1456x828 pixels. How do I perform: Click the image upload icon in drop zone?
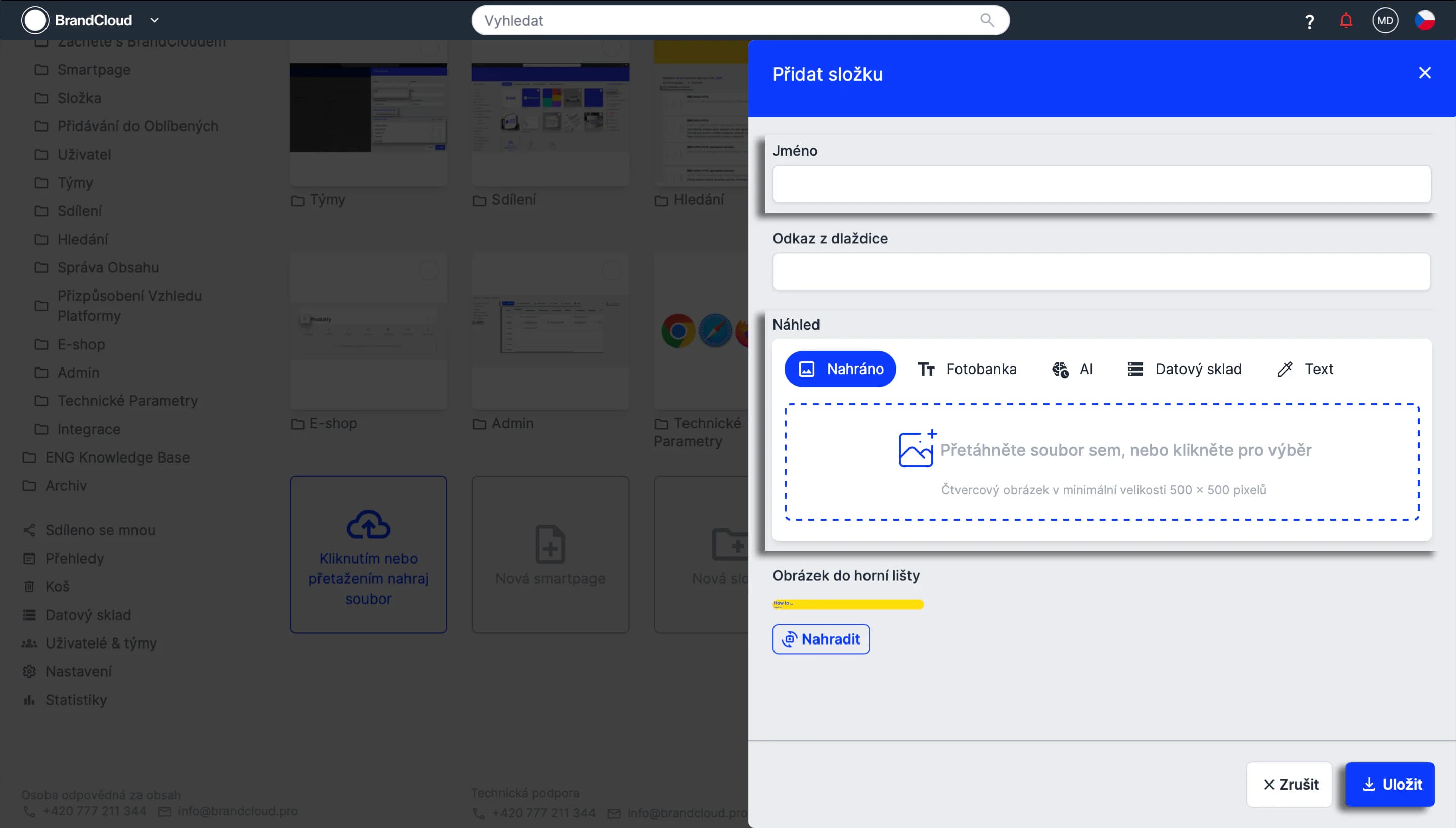pos(916,449)
